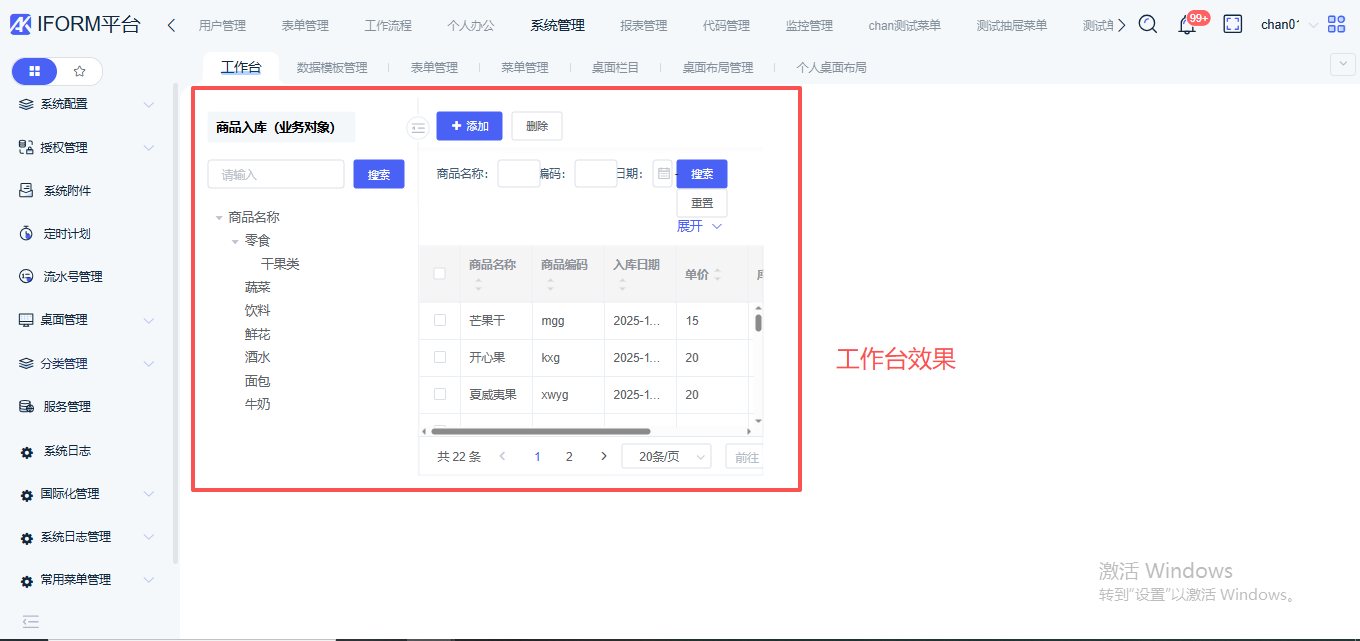
Task: Open the search magnifier icon in header
Action: click(1148, 25)
